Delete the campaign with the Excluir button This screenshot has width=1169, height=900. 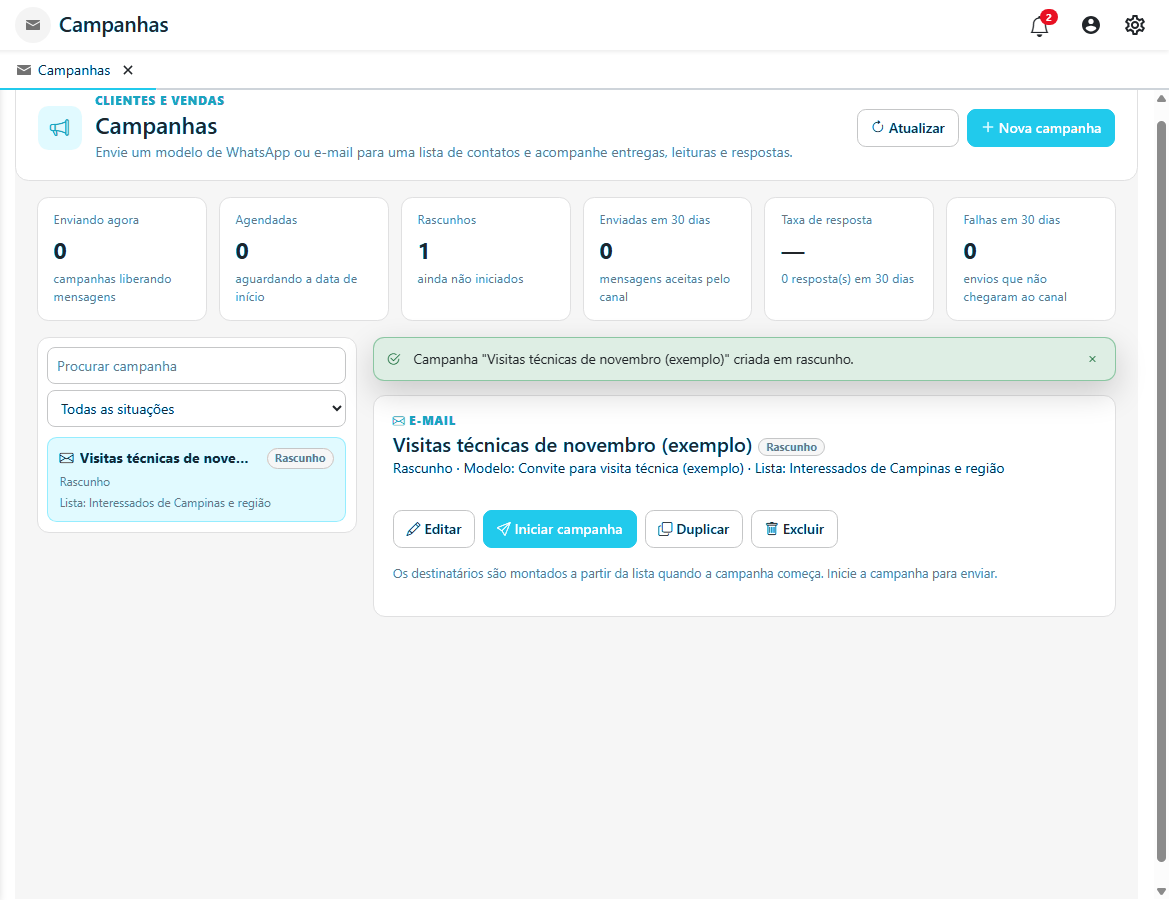pos(794,529)
